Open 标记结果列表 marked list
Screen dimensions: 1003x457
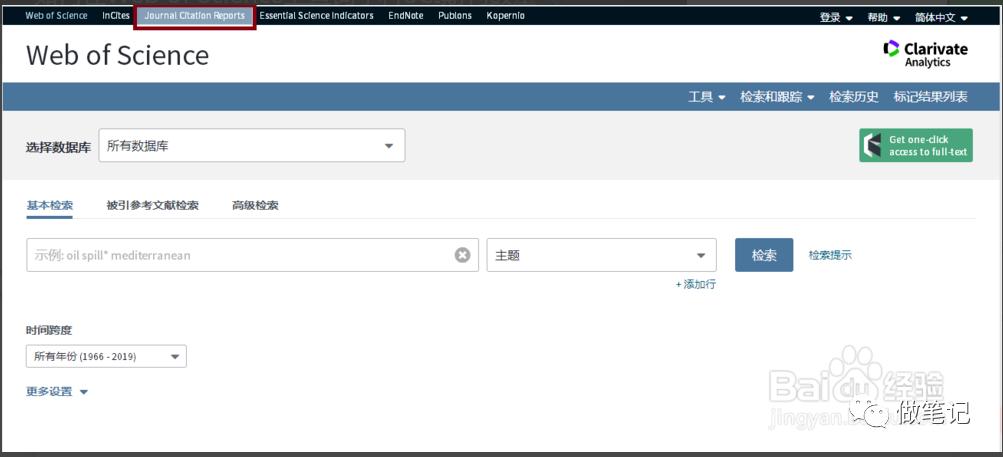[x=931, y=97]
